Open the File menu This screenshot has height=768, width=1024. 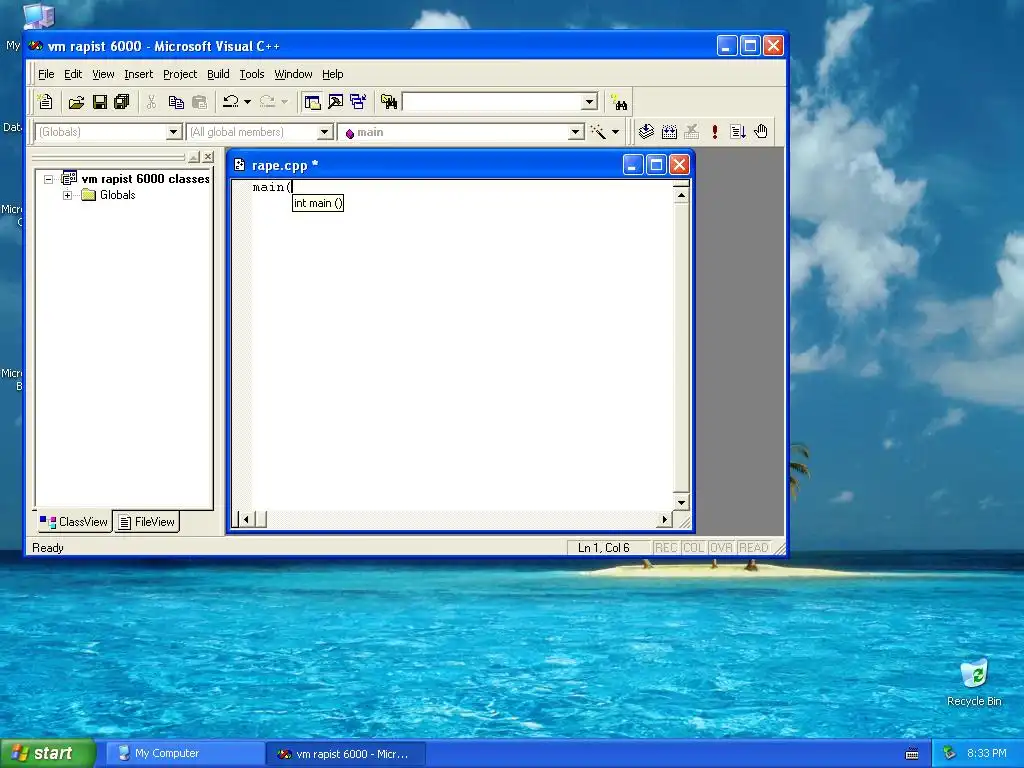click(46, 74)
